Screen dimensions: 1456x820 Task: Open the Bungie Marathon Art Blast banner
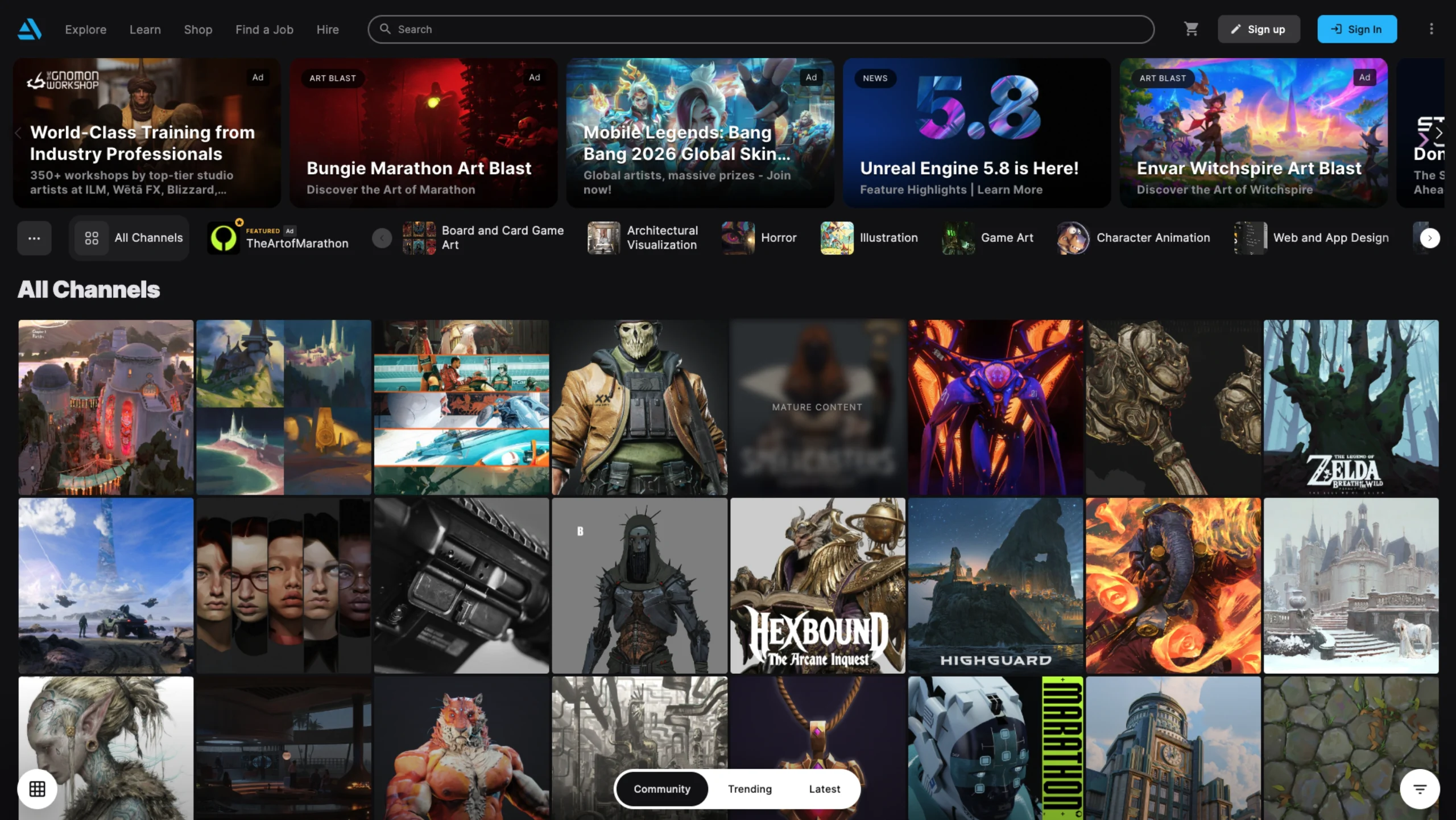coord(423,133)
